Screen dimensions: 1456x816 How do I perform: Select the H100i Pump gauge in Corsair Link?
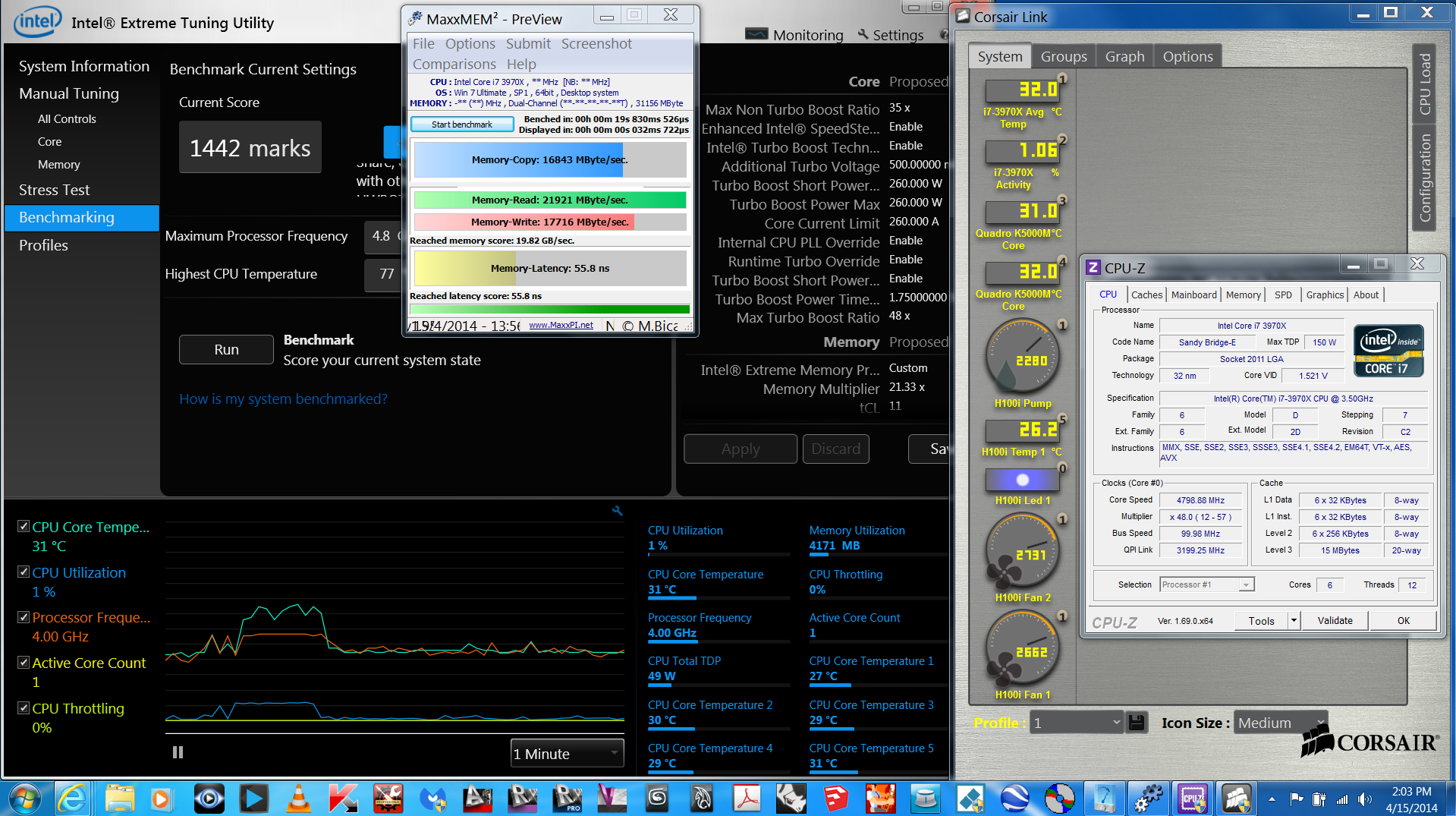1021,356
